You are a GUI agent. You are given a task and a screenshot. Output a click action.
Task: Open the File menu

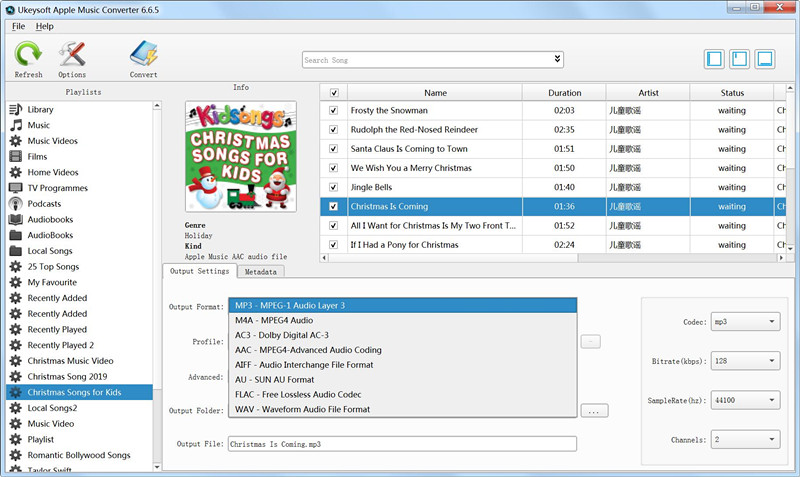tap(18, 27)
